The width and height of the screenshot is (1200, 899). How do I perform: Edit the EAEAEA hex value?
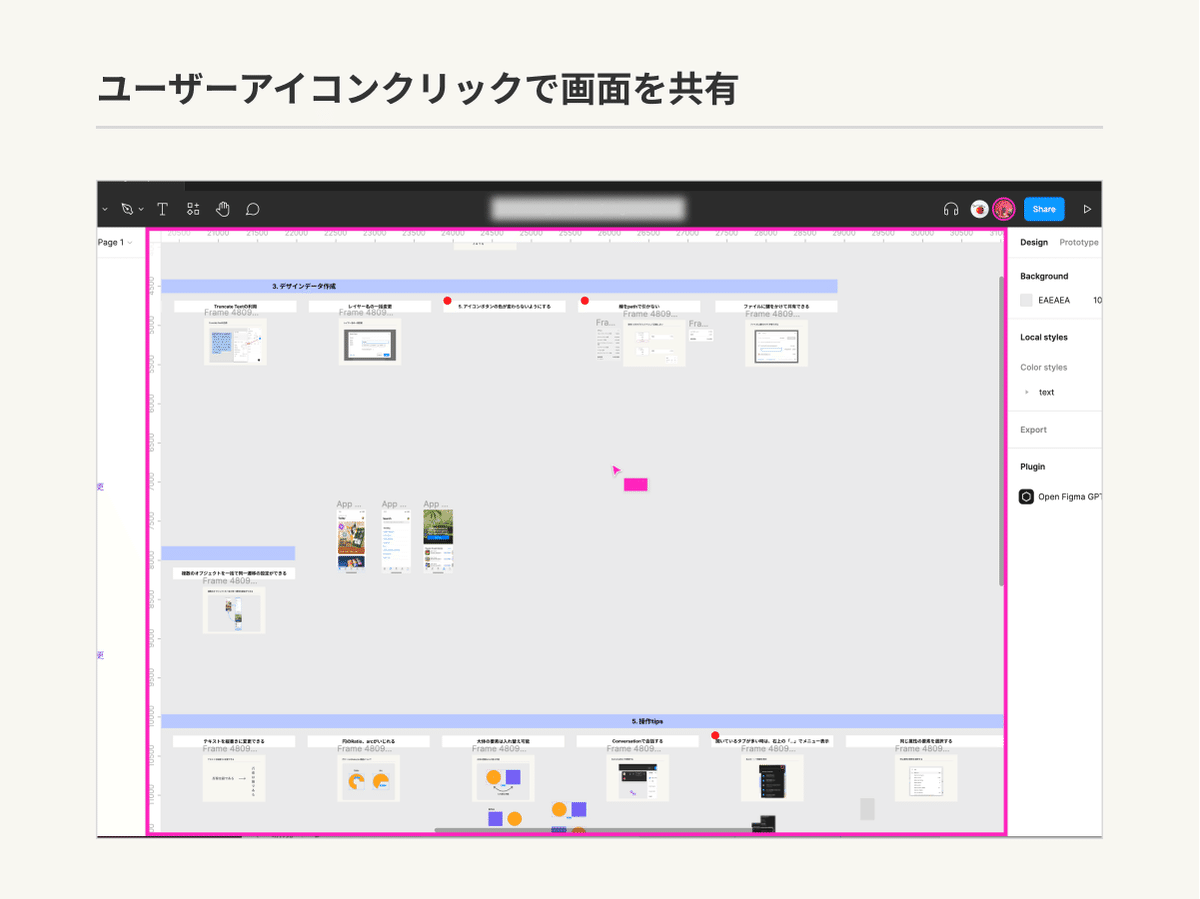tap(1054, 300)
